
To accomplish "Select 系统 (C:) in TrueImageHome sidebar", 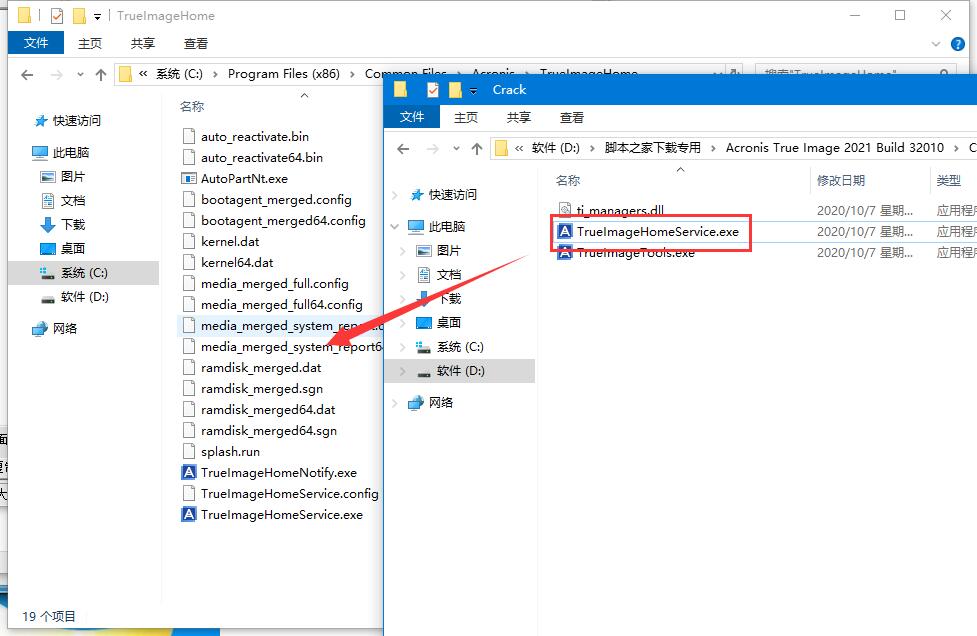I will click(x=83, y=273).
